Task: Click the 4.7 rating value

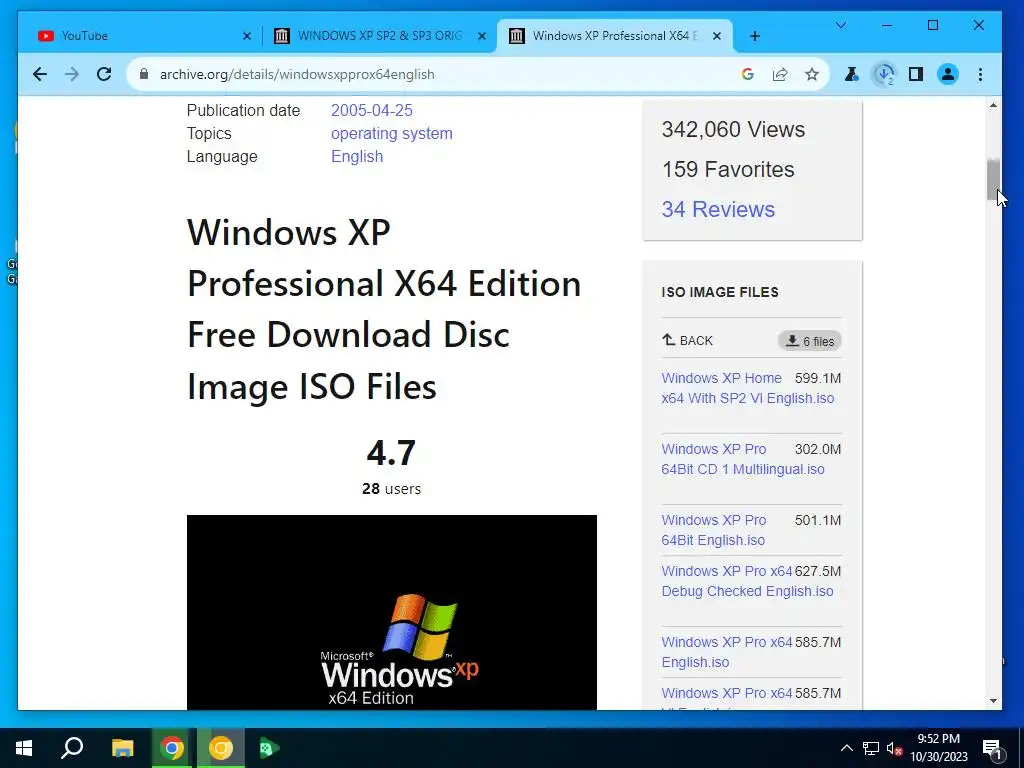Action: [x=391, y=453]
